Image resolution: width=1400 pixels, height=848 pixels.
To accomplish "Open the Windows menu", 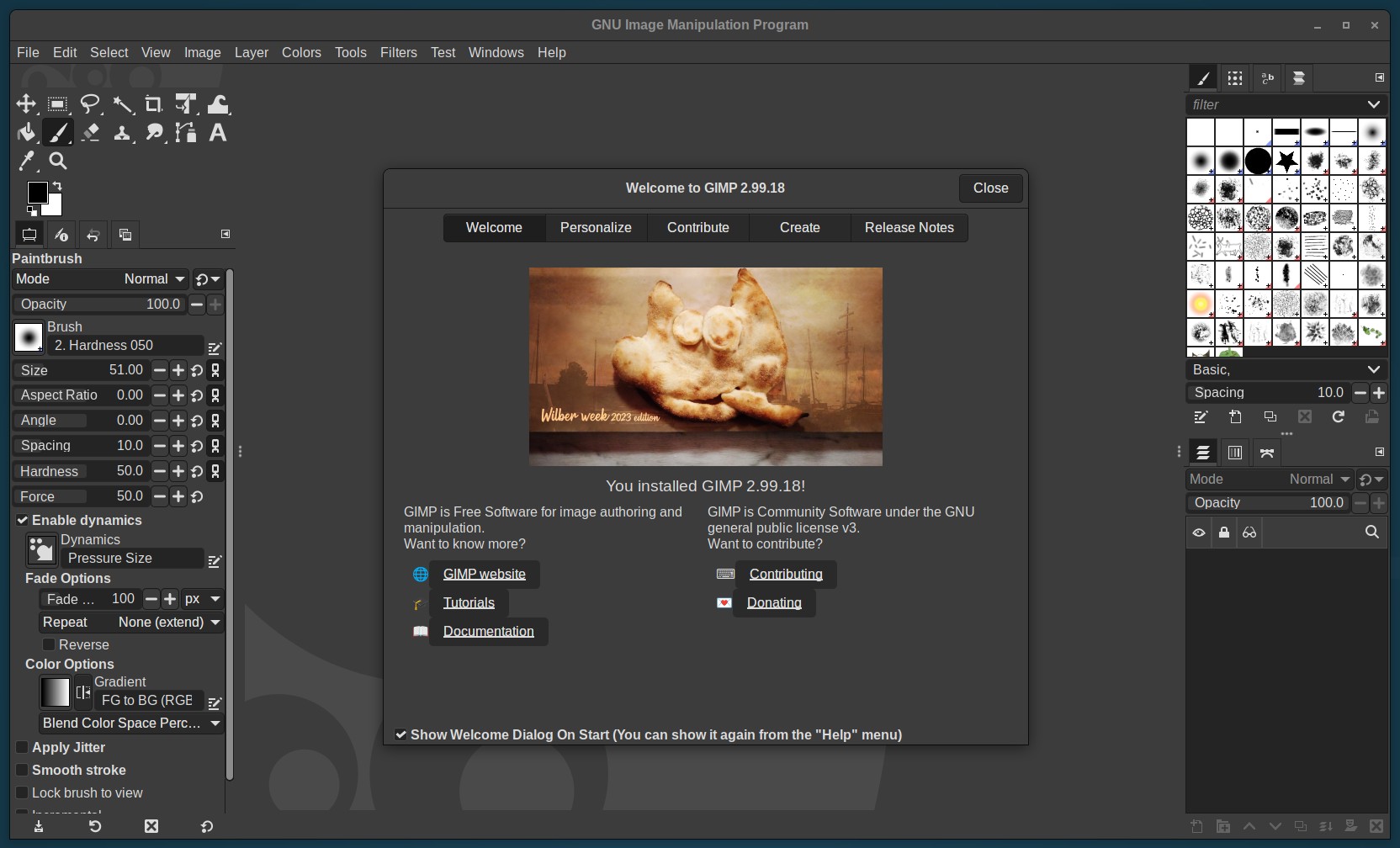I will [x=496, y=52].
